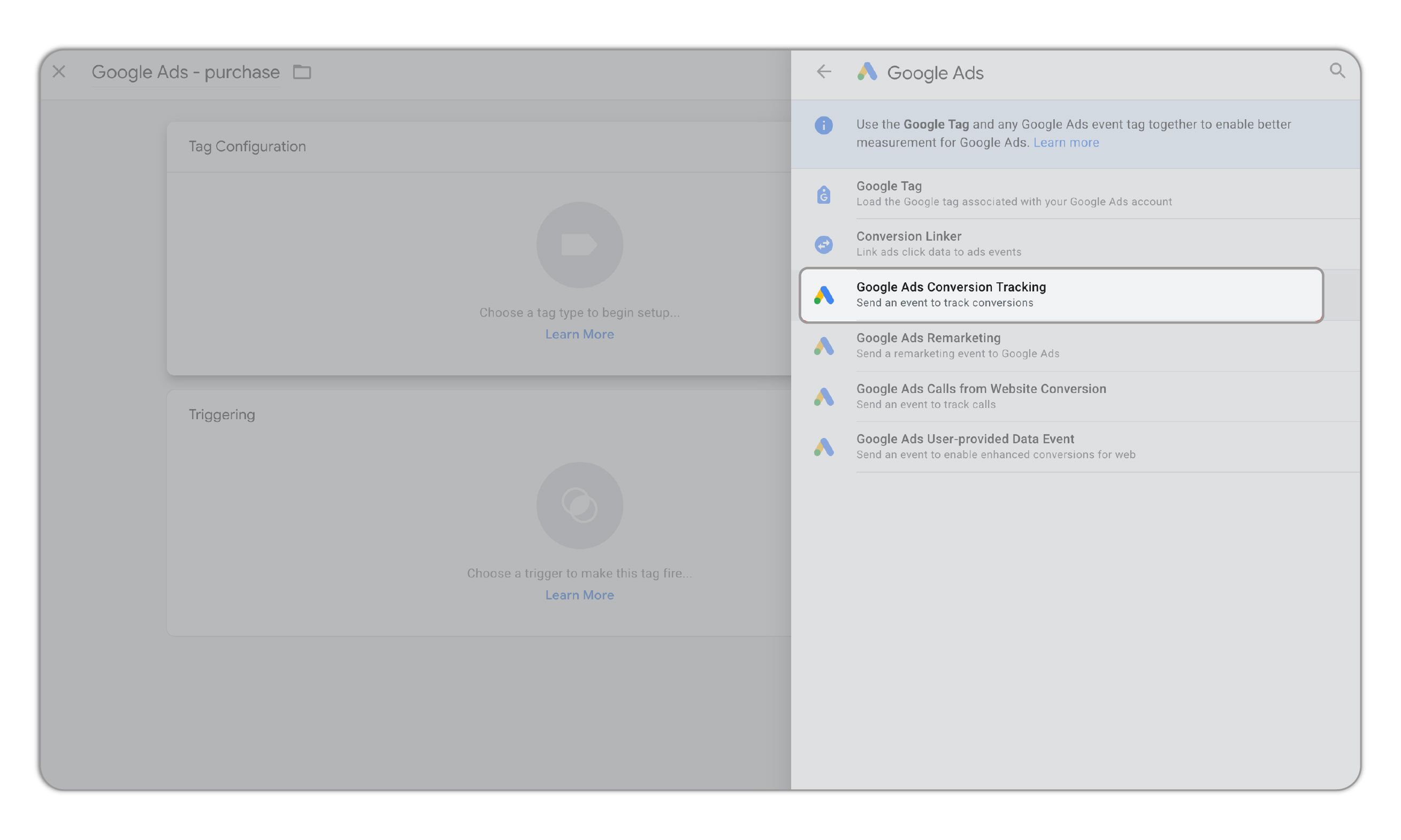Choose the 'Conversion Linker' tag type
Viewport: 1401px width, 840px height.
(x=1075, y=244)
